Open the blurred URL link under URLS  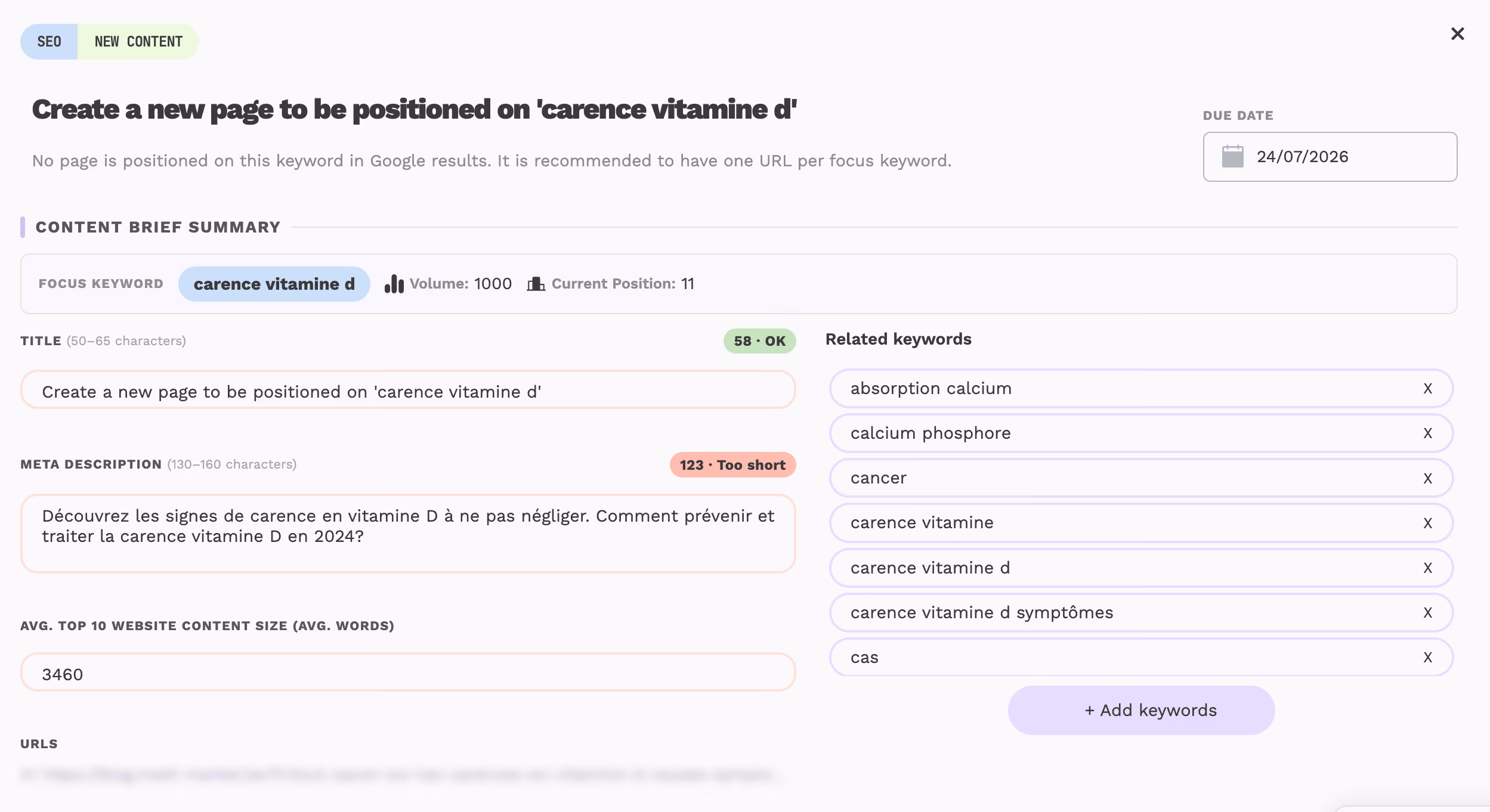(x=402, y=775)
